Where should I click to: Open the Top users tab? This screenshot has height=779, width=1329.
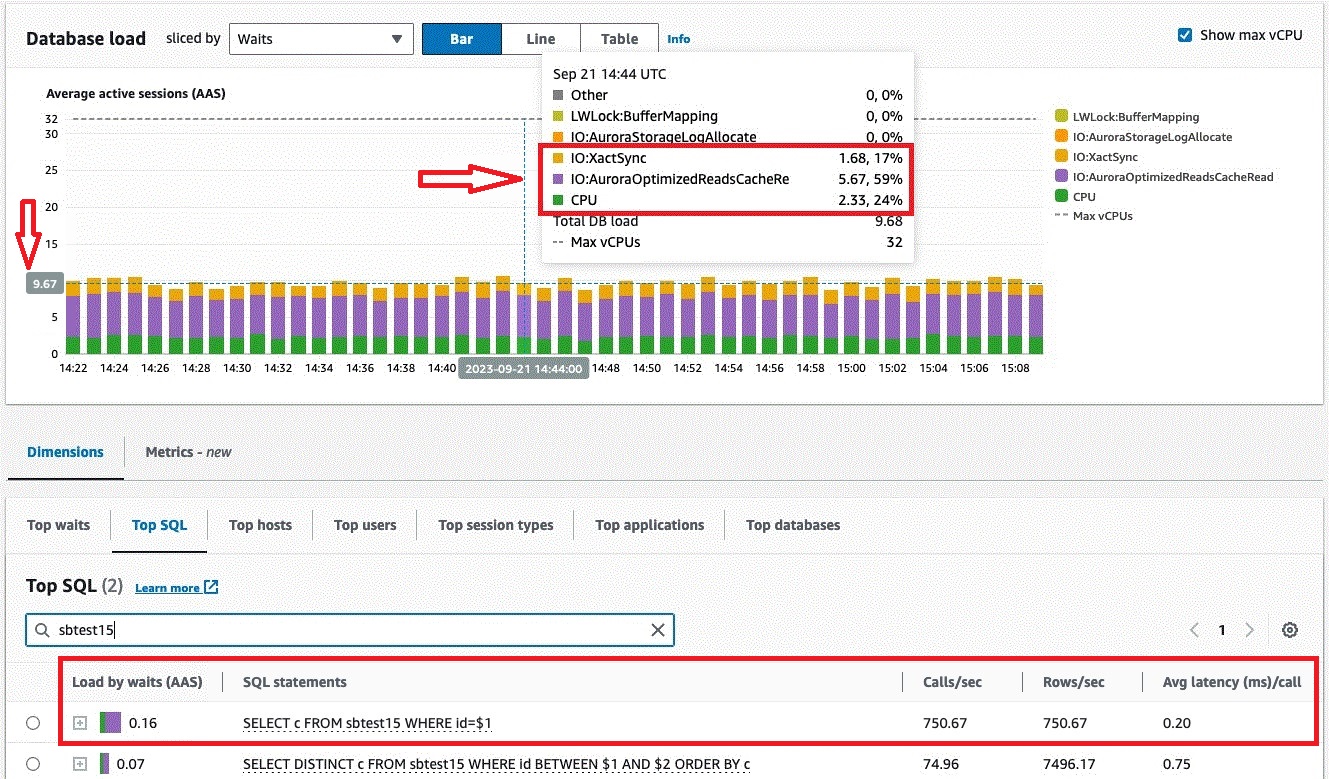[365, 525]
